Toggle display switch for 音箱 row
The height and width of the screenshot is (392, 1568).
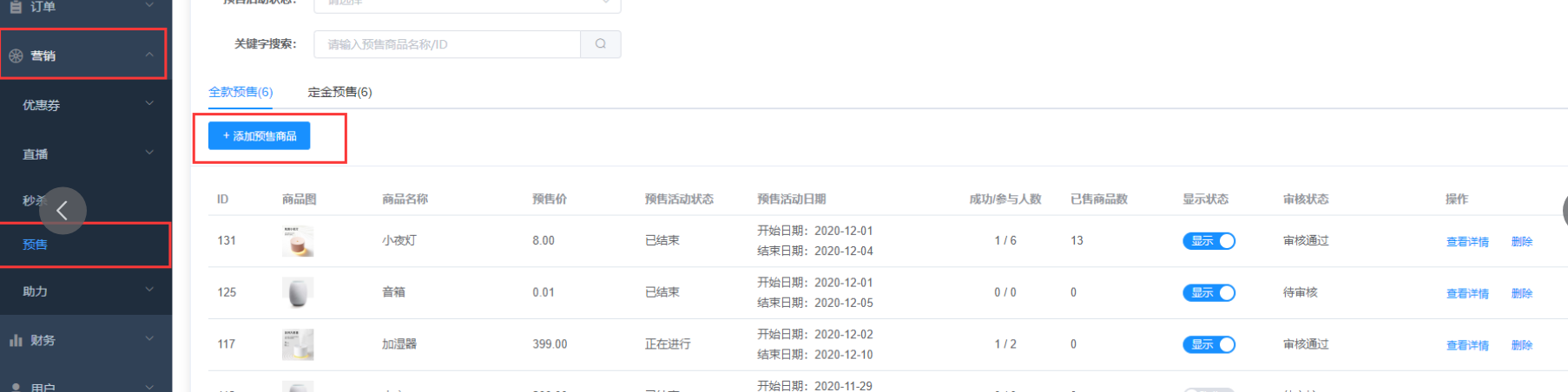(1209, 293)
